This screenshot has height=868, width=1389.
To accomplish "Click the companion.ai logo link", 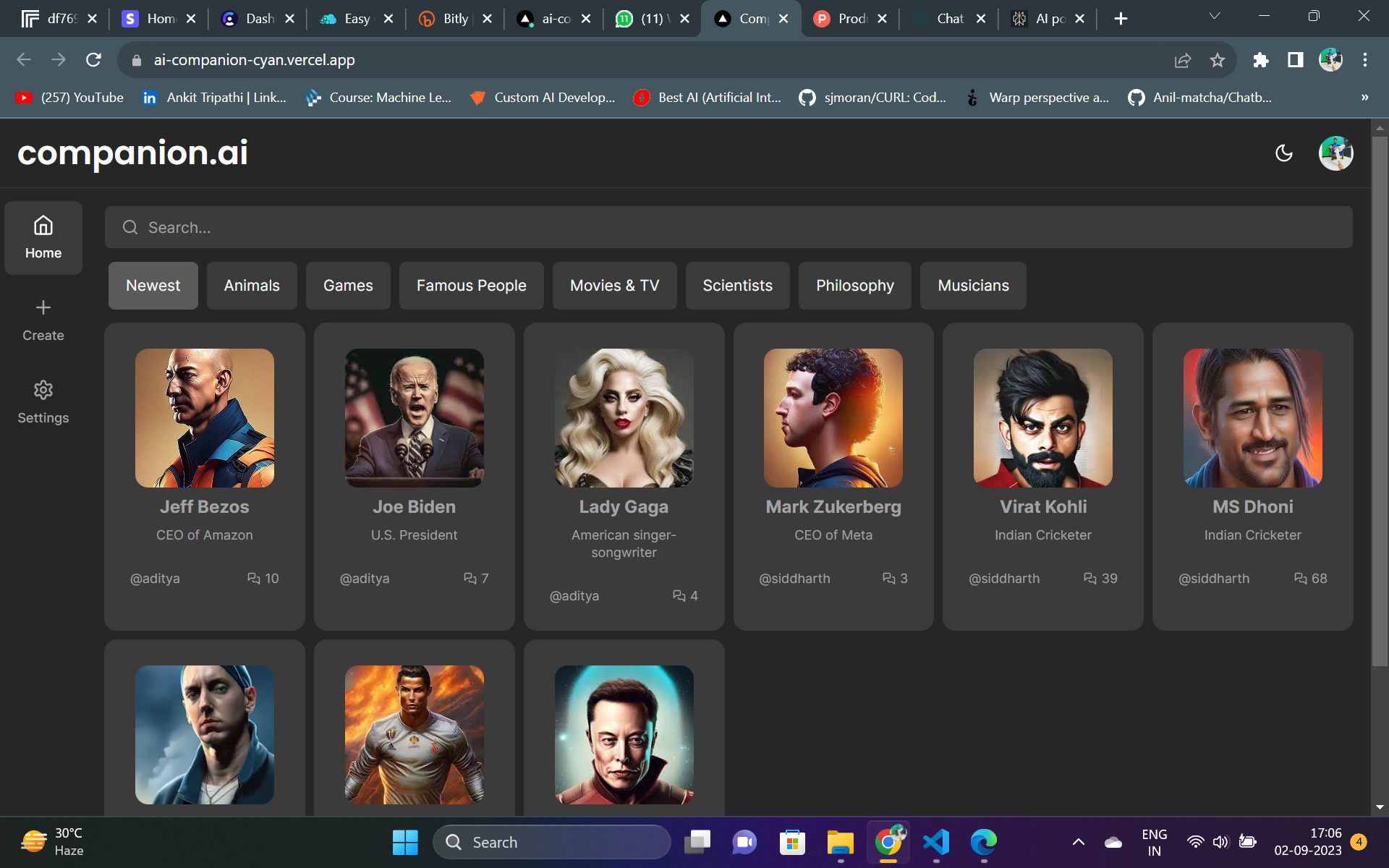I will coord(133,153).
